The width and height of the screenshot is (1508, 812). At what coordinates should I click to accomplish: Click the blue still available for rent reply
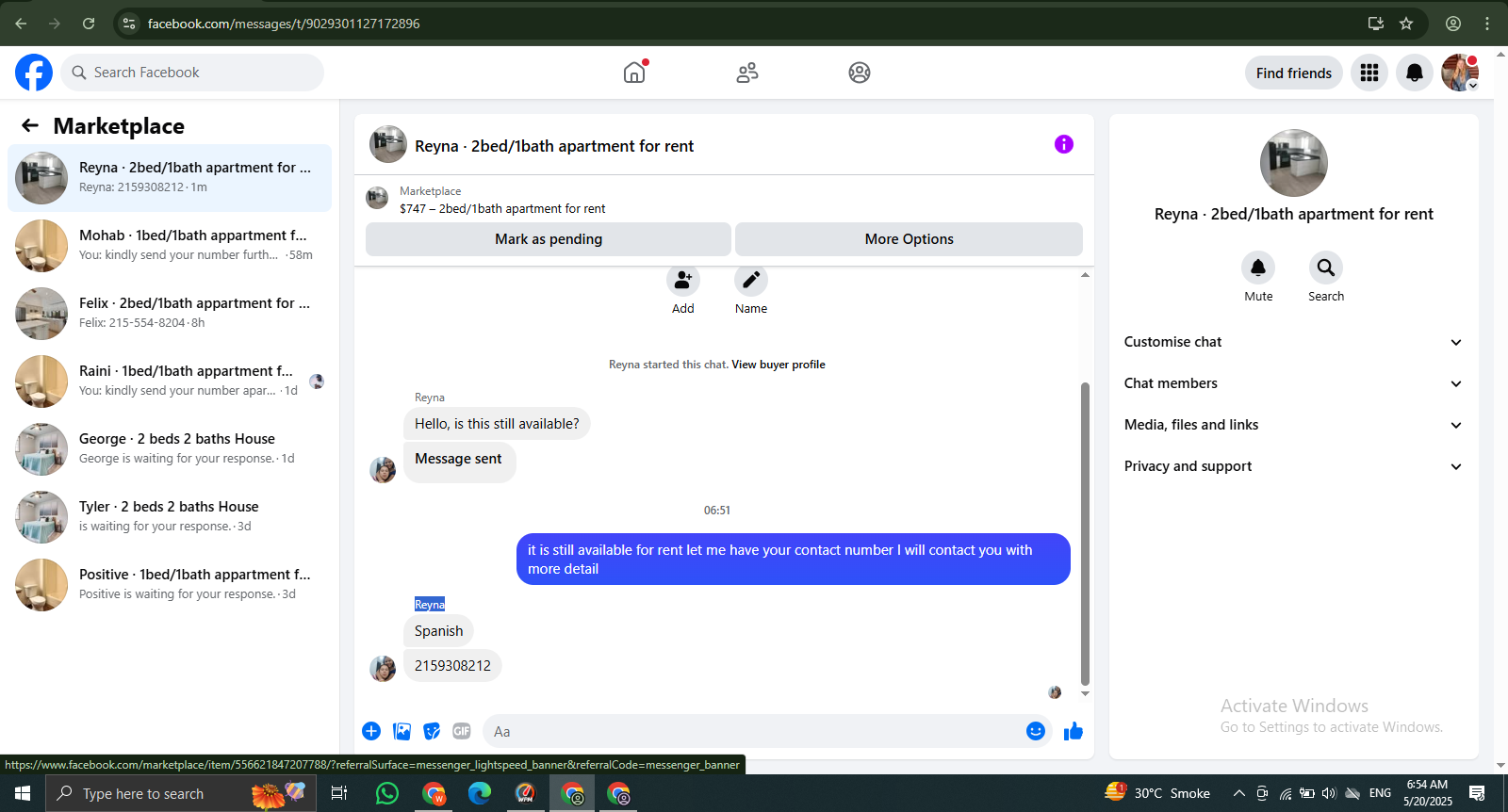[794, 560]
